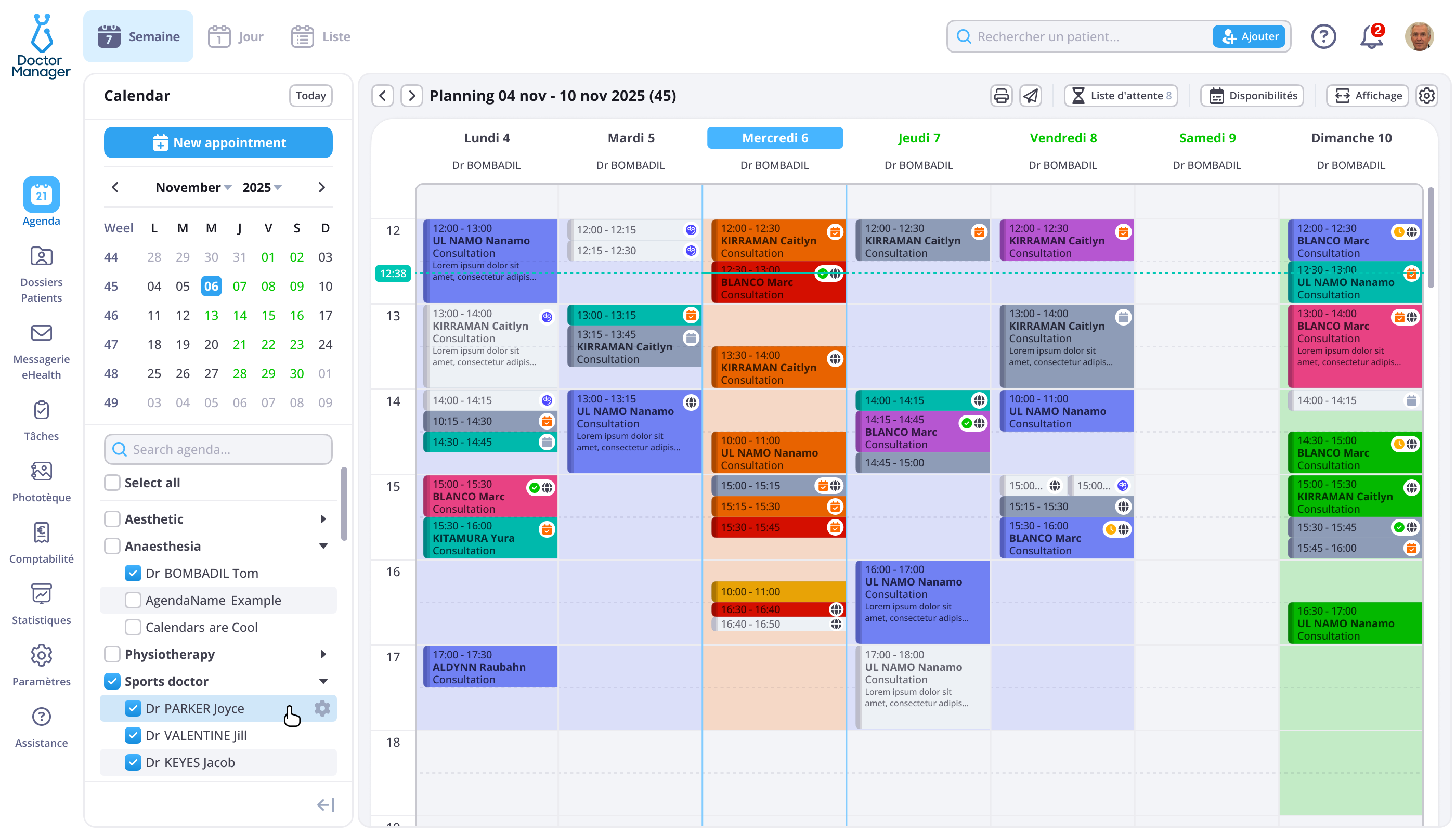
Task: Open the Liste d'attente button
Action: 1121,96
